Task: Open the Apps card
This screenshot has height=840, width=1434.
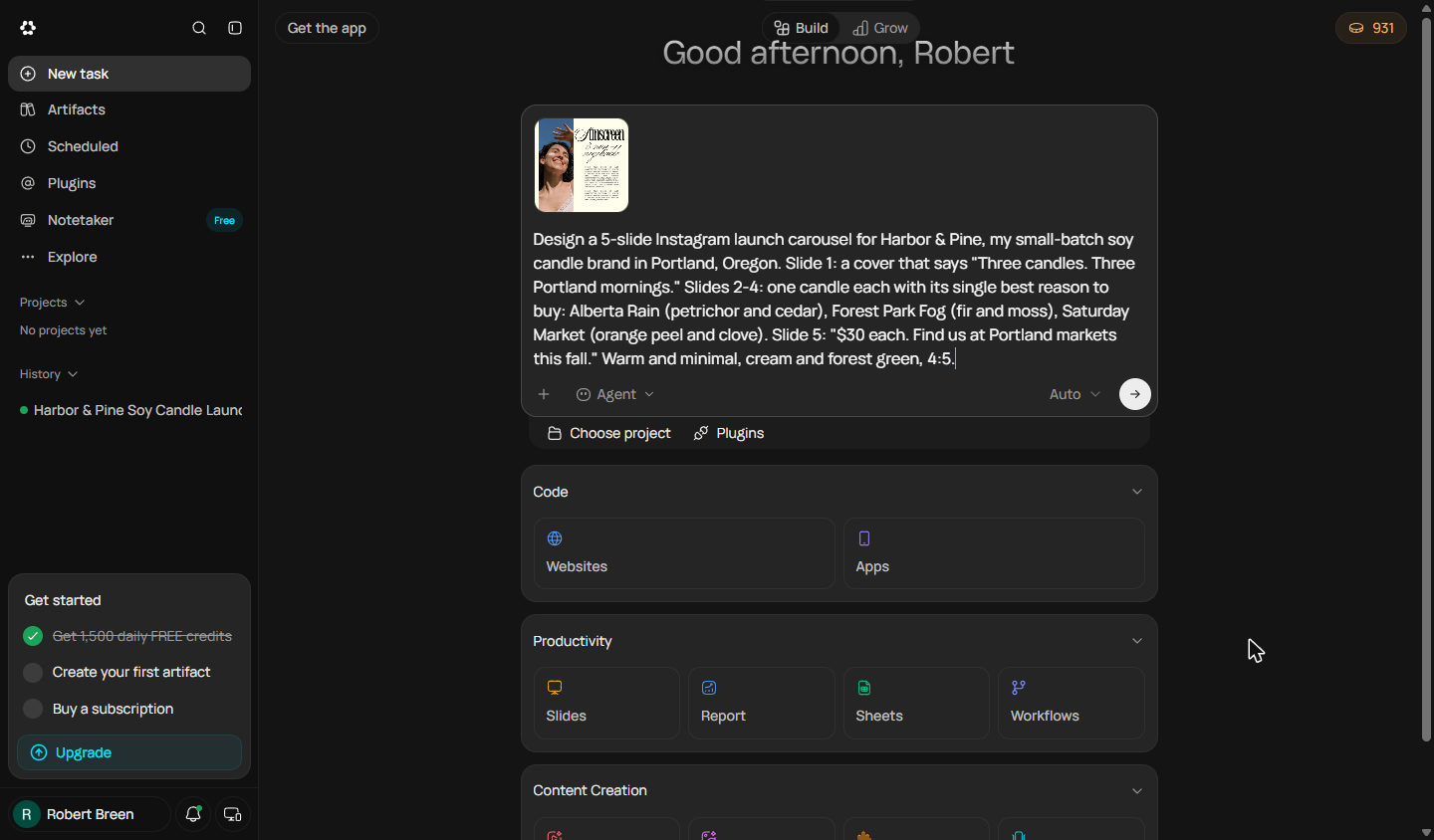Action: (x=994, y=553)
